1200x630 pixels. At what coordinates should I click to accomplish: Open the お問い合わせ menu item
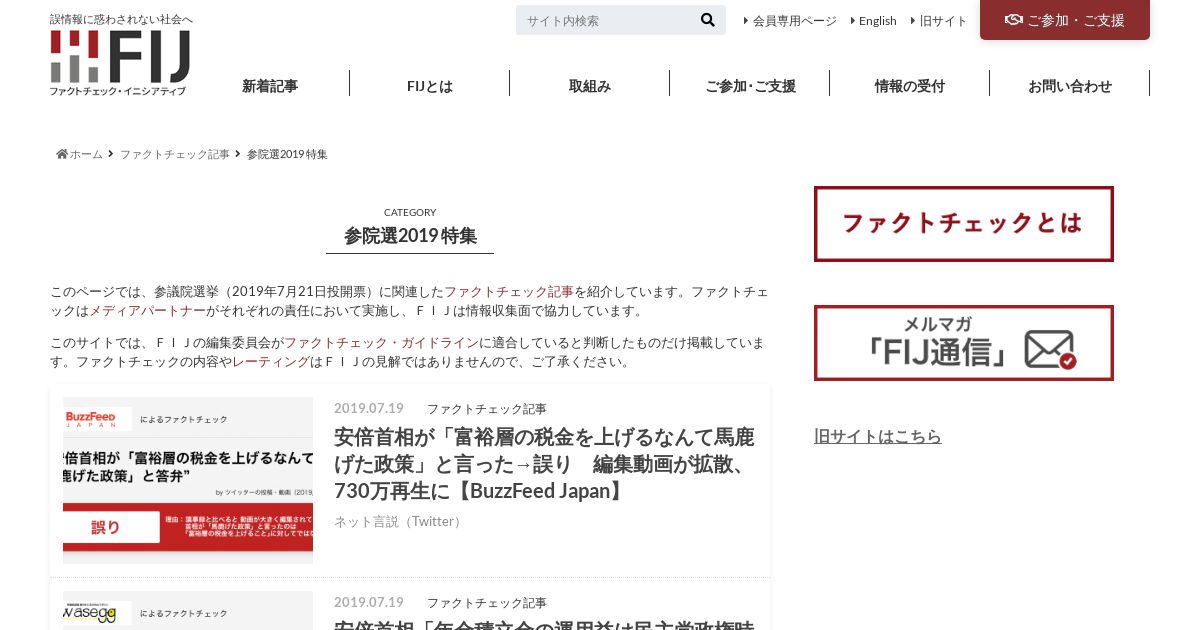coord(1070,86)
